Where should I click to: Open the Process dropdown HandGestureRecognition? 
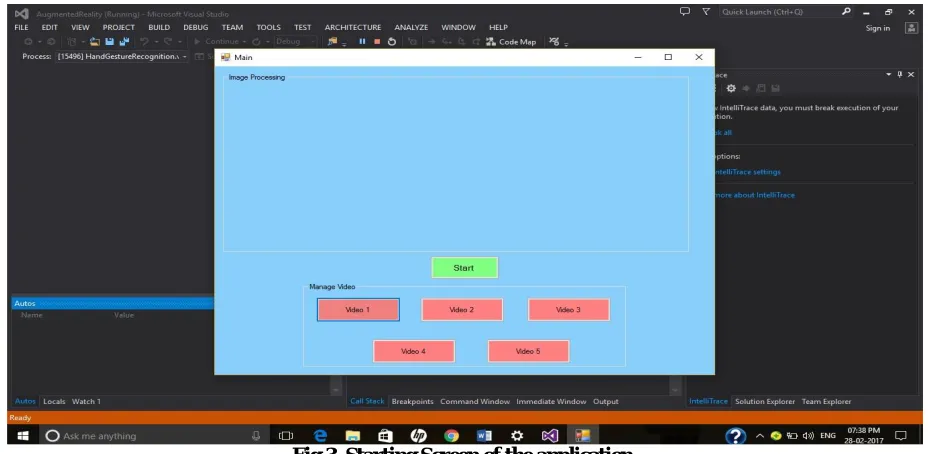[x=122, y=56]
